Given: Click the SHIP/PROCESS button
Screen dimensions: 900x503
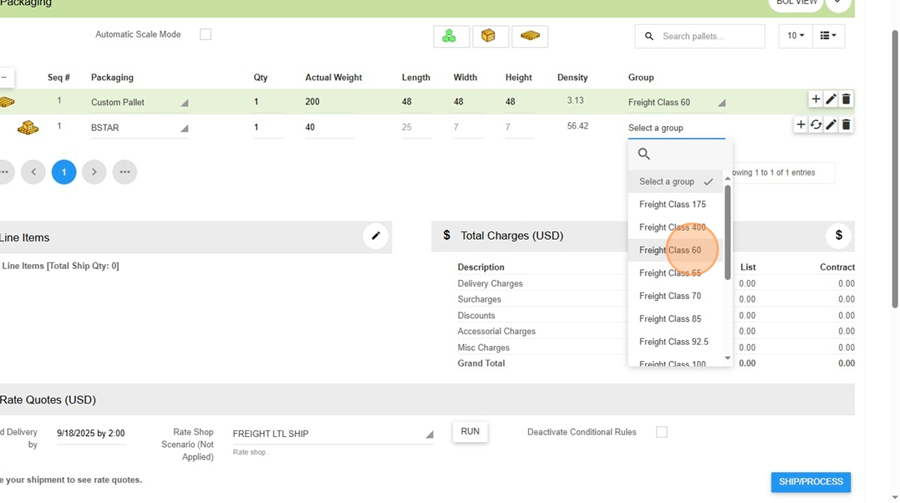Looking at the screenshot, I should click(x=810, y=482).
